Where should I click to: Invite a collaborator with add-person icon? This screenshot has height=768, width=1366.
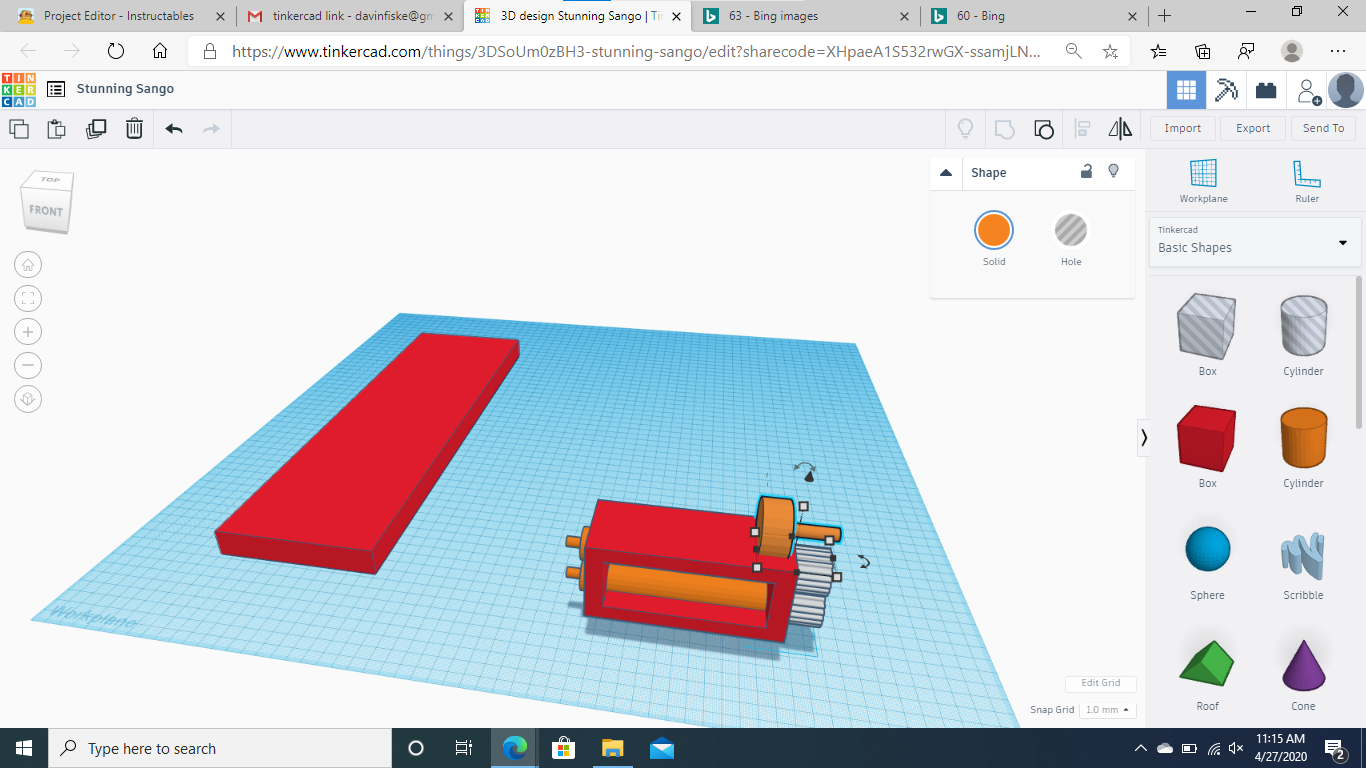click(x=1308, y=91)
